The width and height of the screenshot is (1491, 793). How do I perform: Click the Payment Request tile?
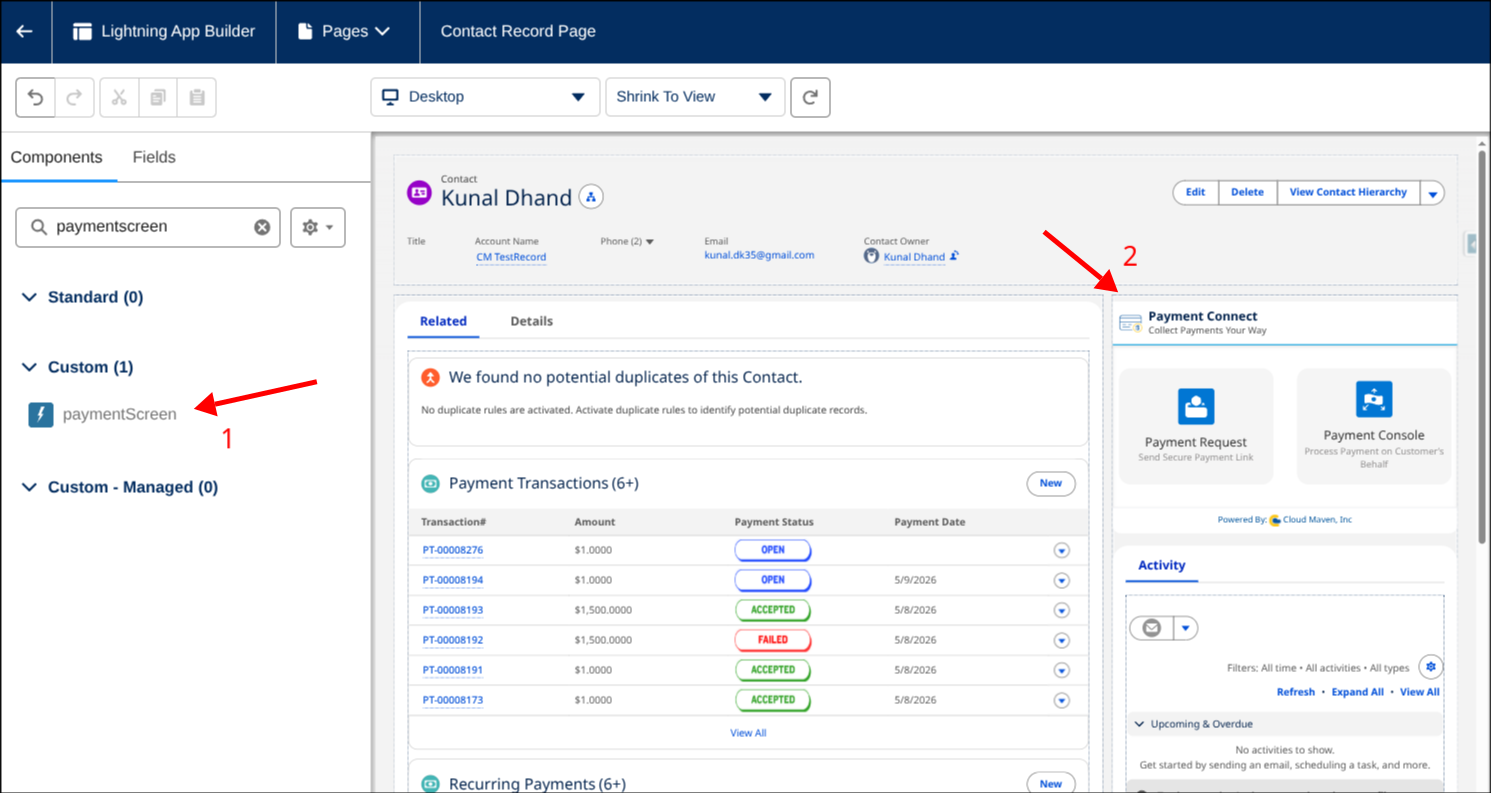[1196, 427]
